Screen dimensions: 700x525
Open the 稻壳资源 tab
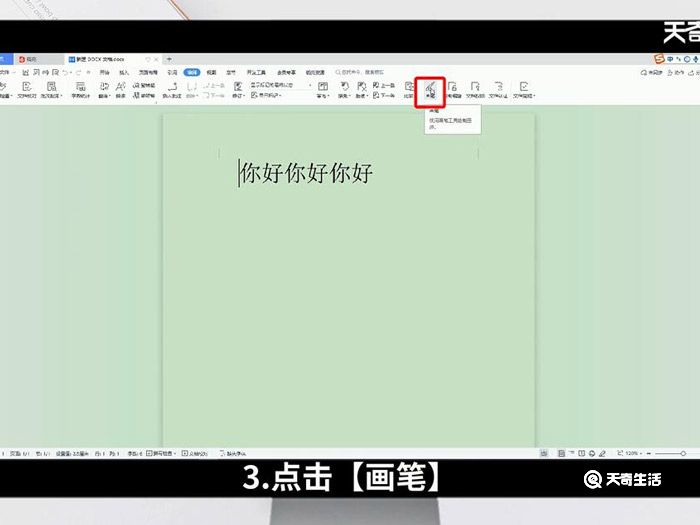(x=315, y=72)
